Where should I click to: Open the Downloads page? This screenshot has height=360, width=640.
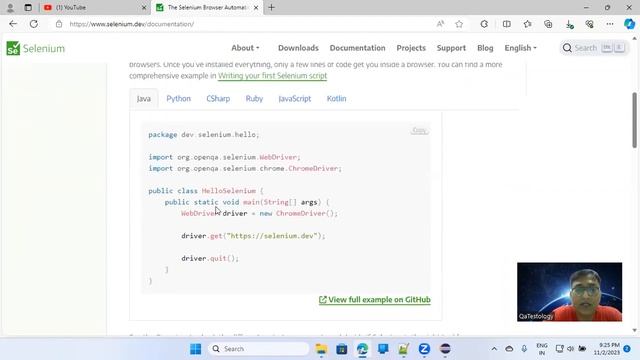tap(298, 48)
